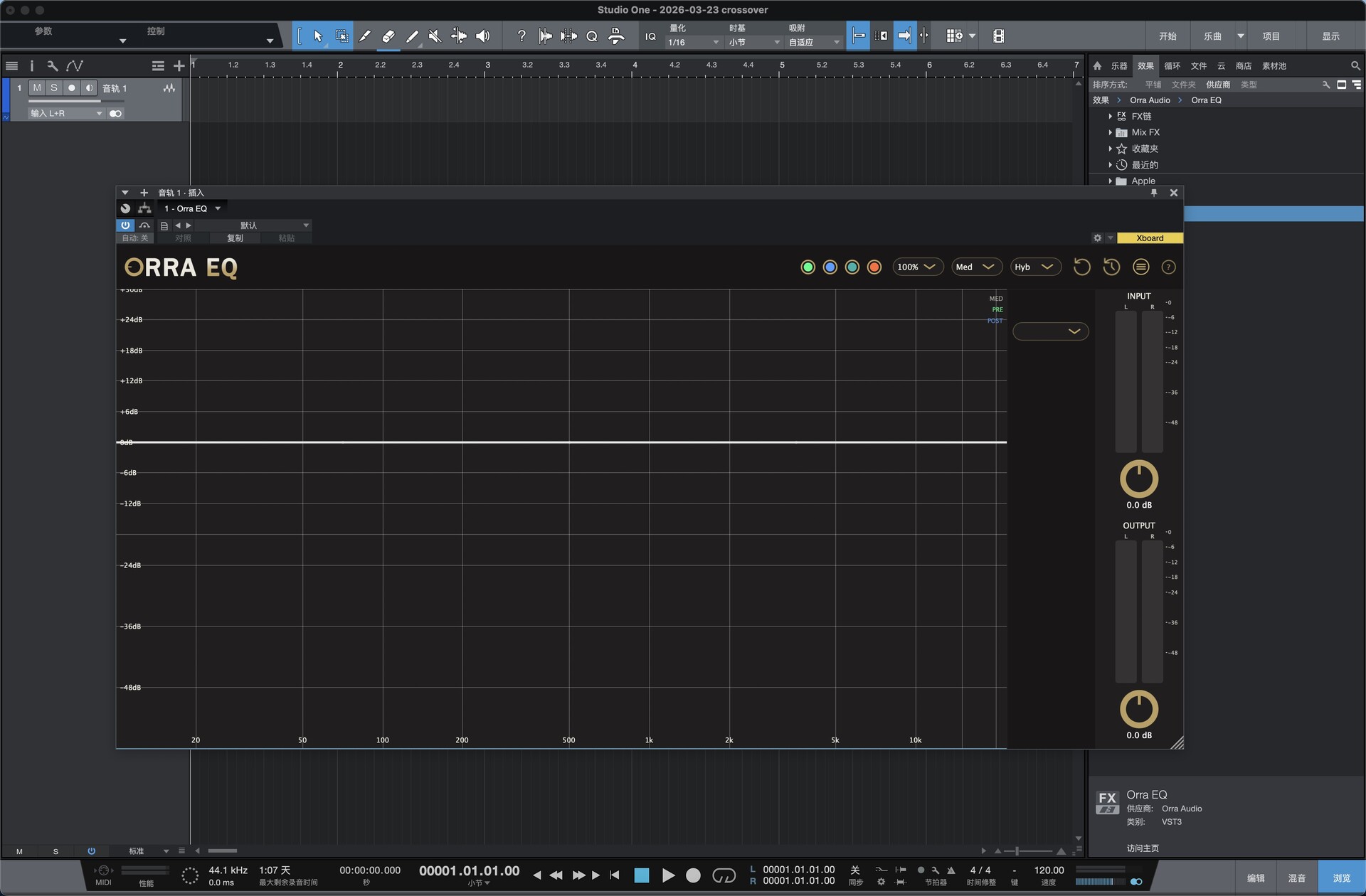The image size is (1366, 896).
Task: Open the 默认 preset dropdown
Action: pos(253,225)
